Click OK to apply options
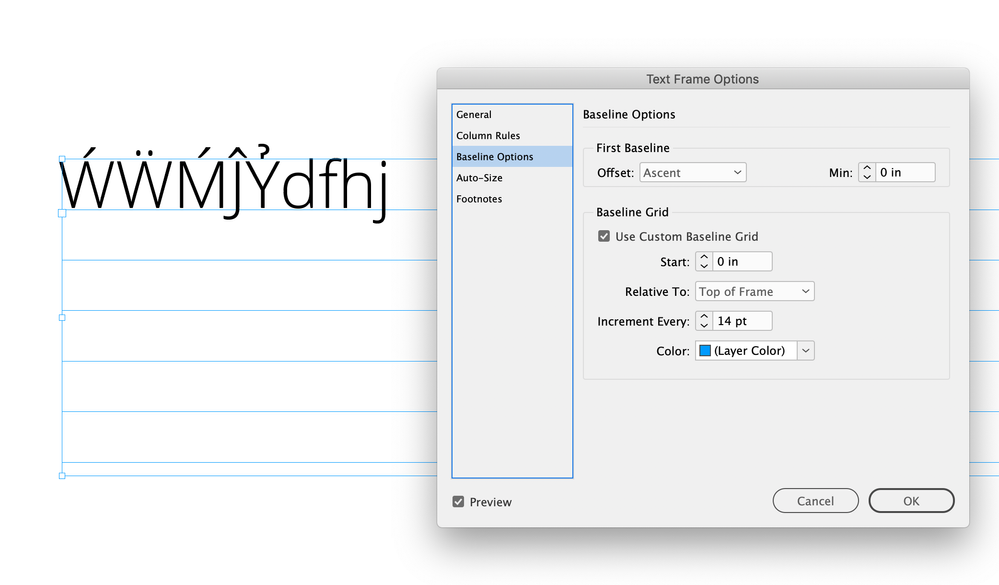 point(911,501)
